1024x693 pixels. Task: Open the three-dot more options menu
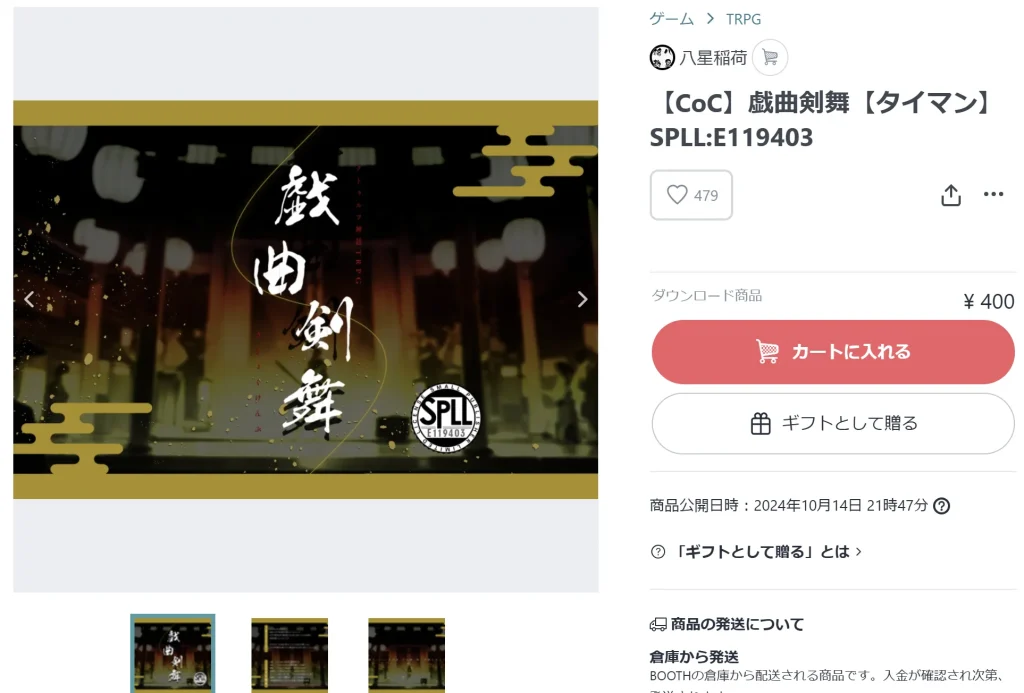point(993,194)
